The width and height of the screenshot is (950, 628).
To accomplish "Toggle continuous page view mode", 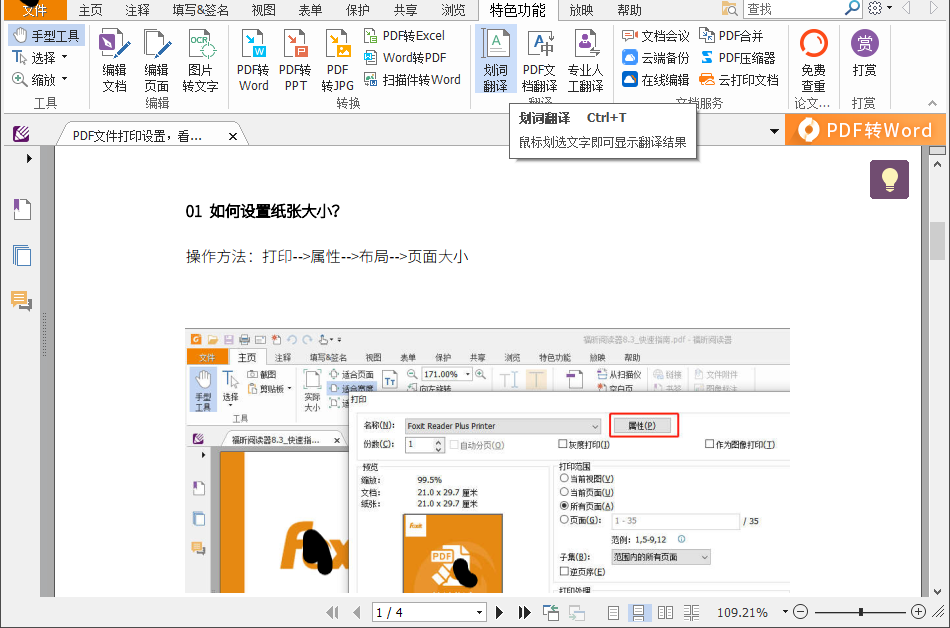I will 638,612.
